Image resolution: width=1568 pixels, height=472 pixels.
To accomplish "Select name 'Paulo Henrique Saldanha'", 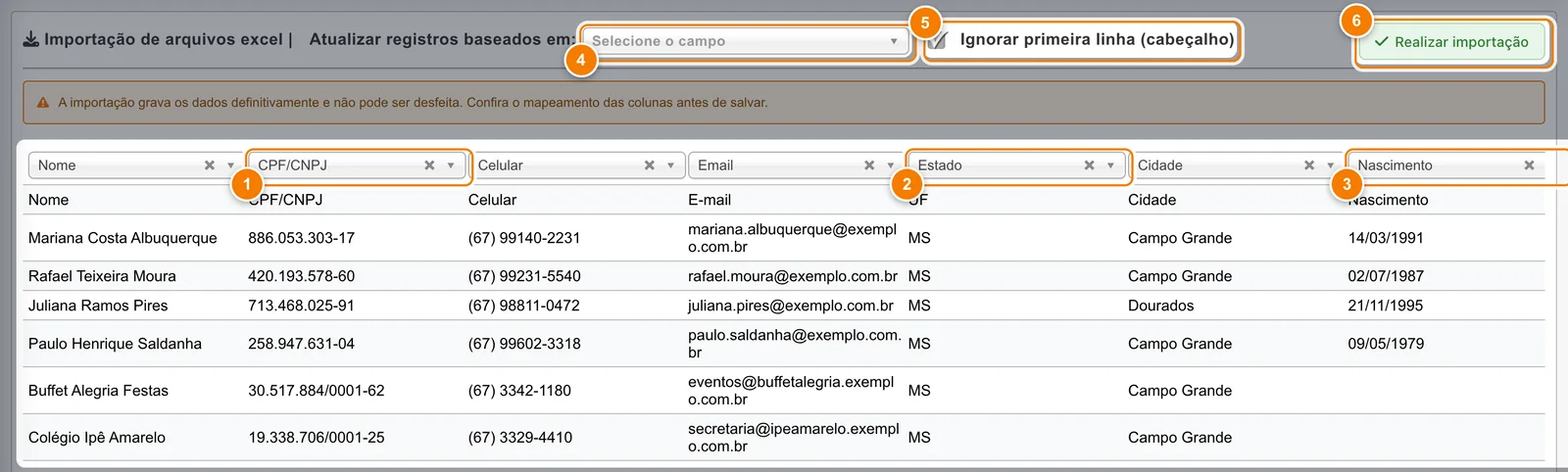I will [115, 344].
